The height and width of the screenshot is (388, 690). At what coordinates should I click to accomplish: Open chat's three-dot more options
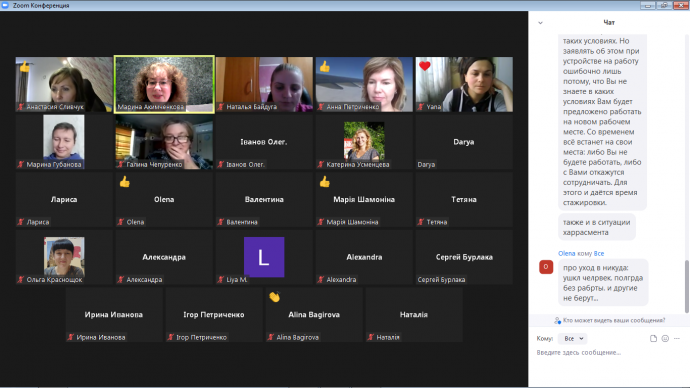[677, 338]
